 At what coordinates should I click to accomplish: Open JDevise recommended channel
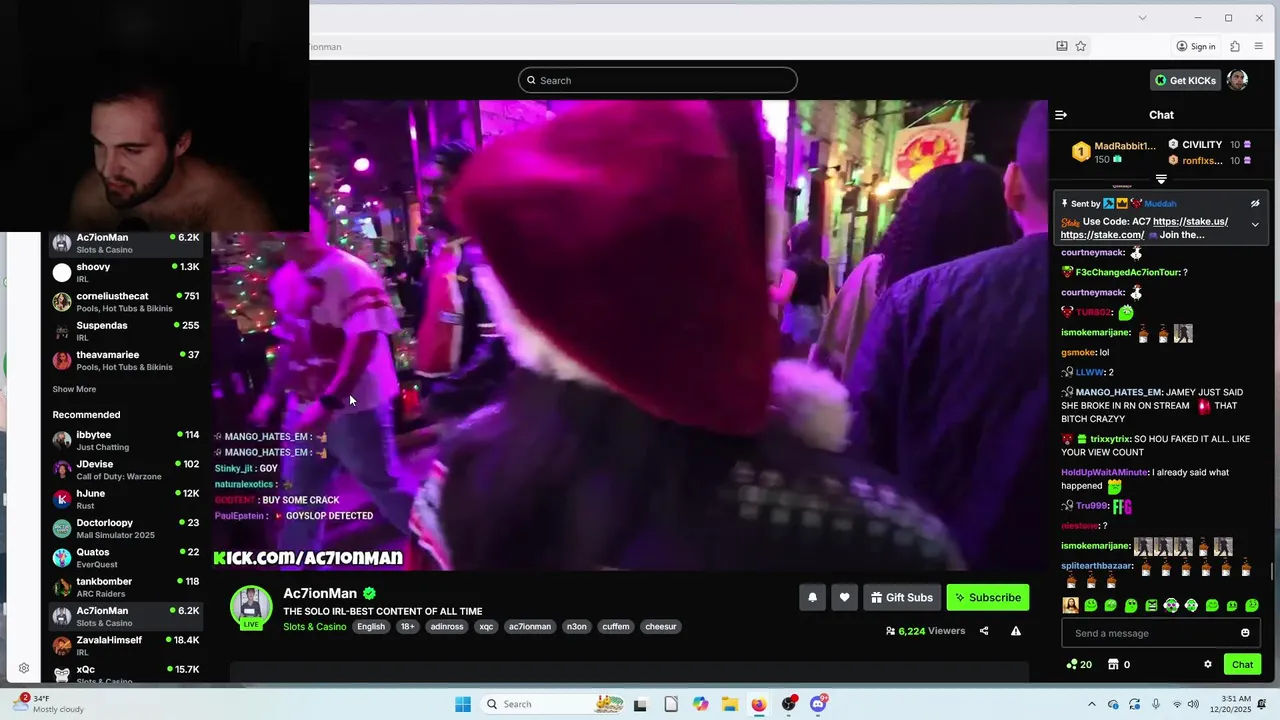[x=126, y=470]
